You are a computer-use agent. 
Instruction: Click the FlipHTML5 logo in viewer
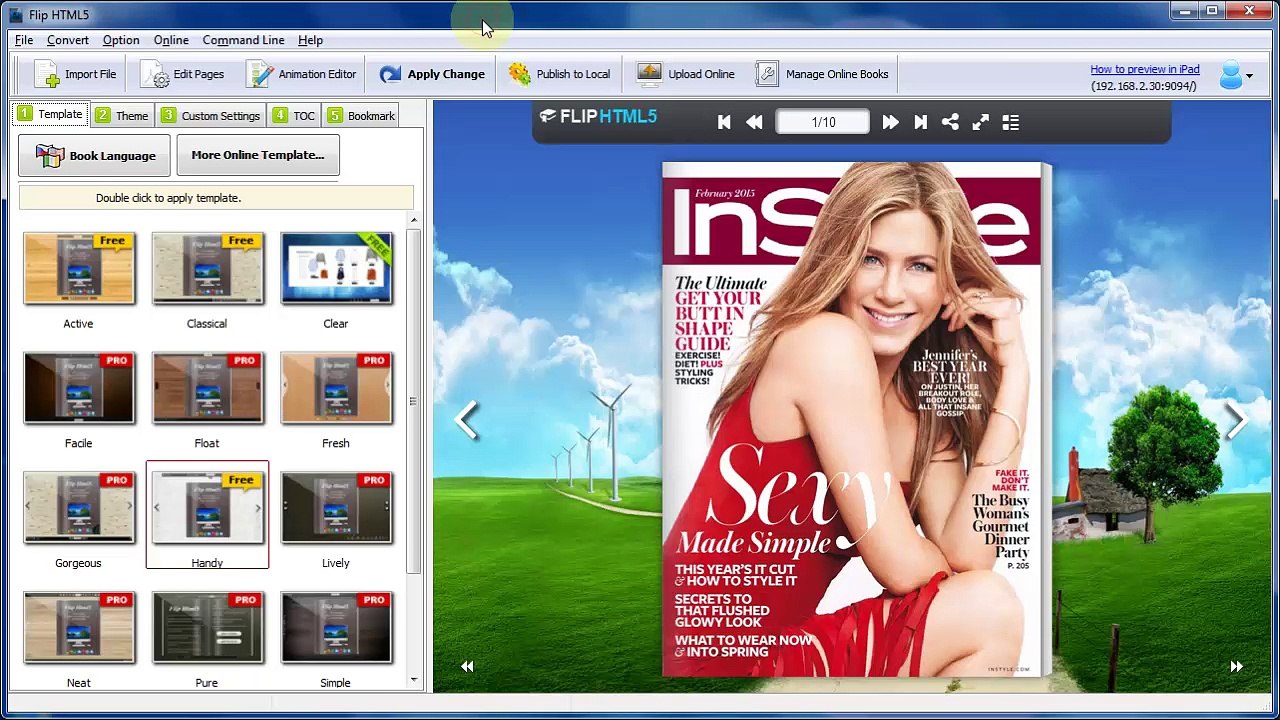(598, 117)
